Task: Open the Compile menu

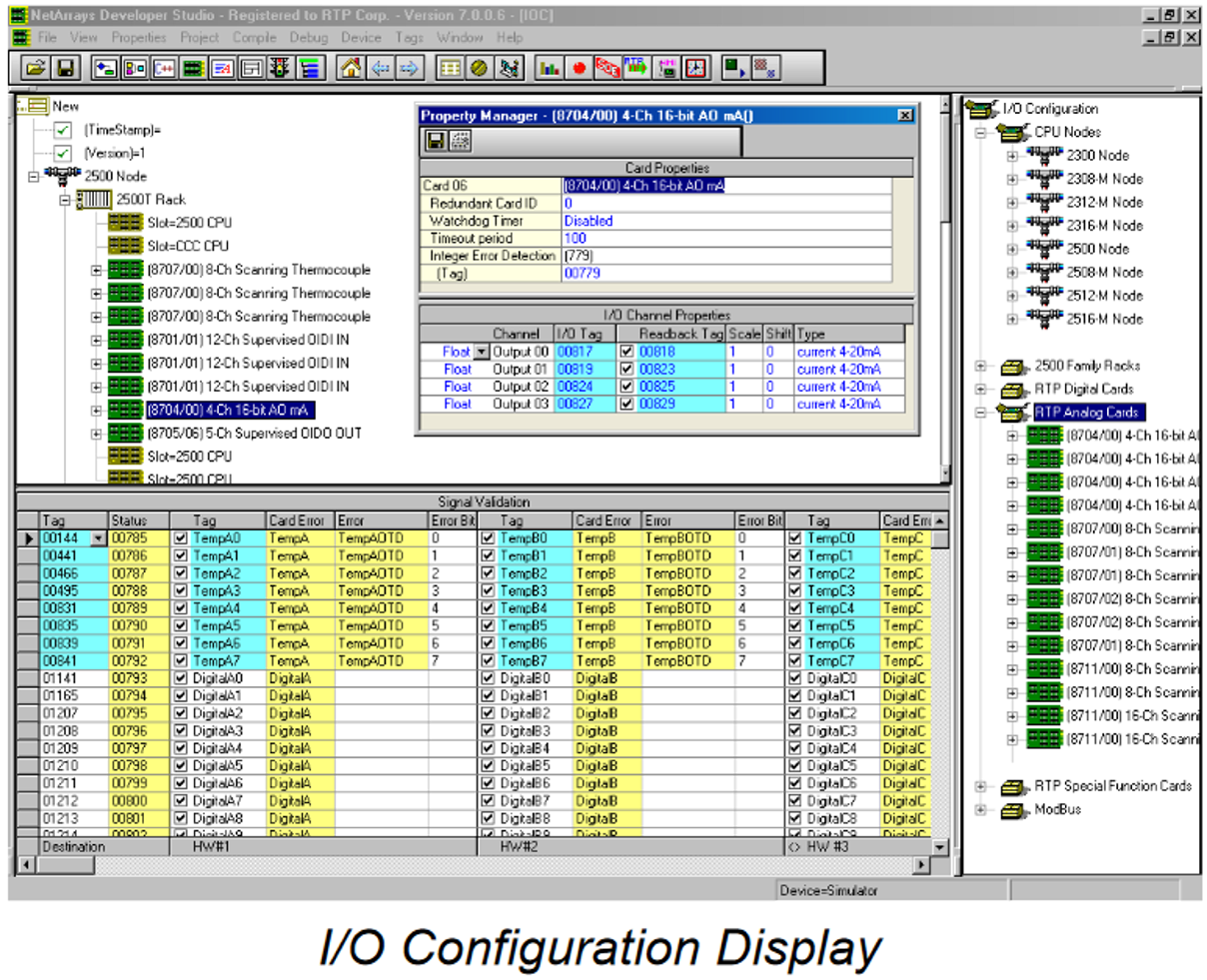Action: click(x=254, y=37)
